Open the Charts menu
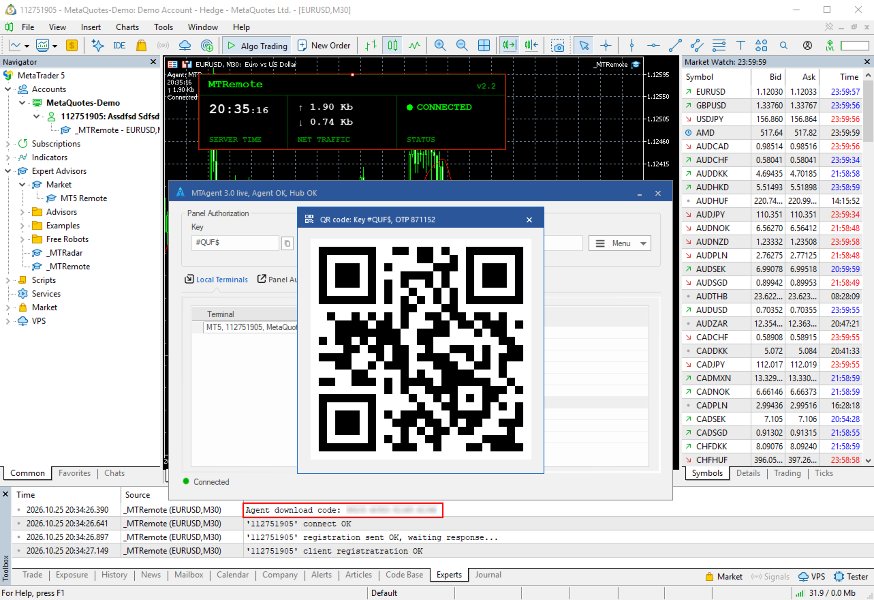874x600 pixels. [x=127, y=27]
